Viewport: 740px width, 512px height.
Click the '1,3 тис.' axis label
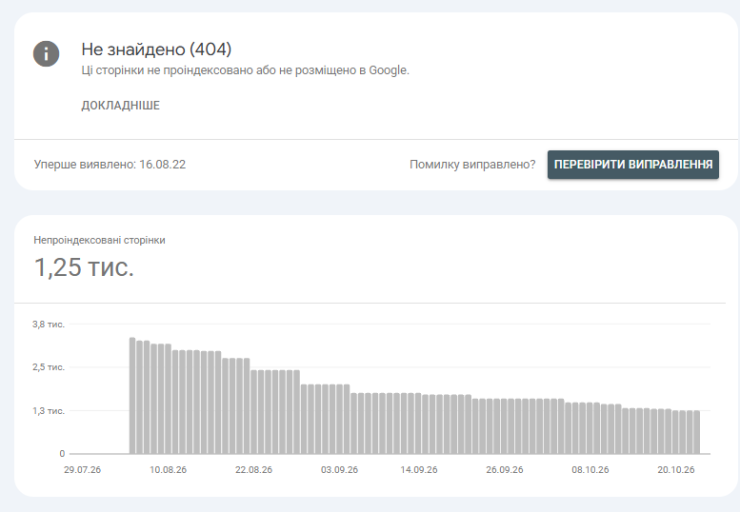[x=48, y=411]
